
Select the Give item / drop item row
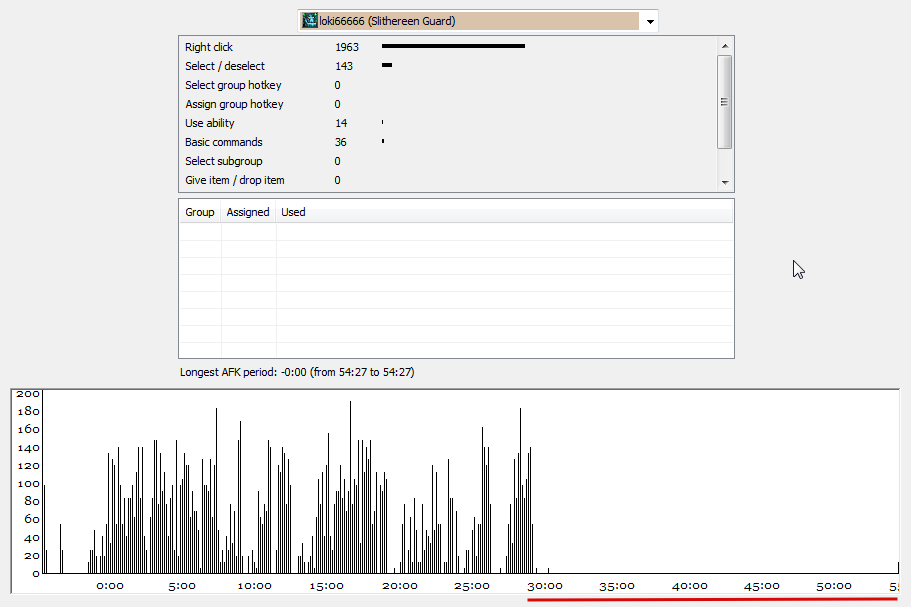point(448,180)
